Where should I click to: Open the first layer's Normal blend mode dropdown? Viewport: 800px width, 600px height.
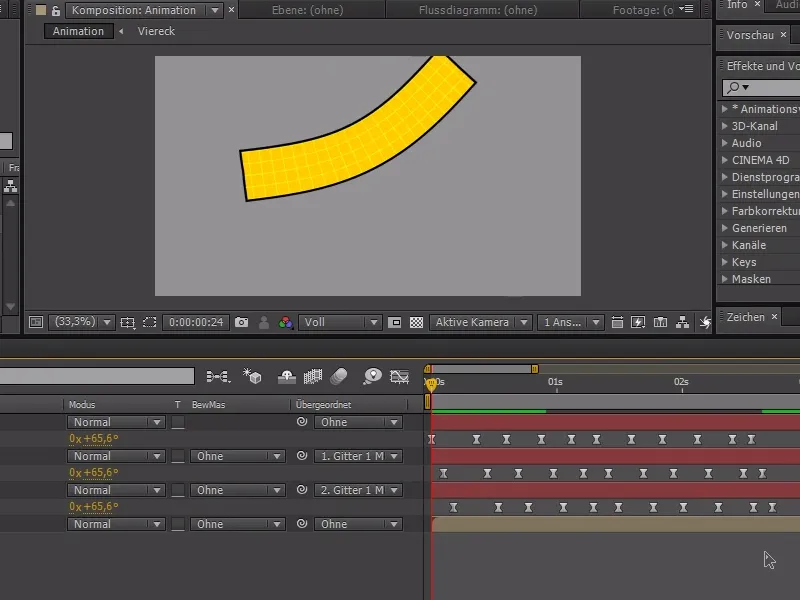[x=116, y=422]
